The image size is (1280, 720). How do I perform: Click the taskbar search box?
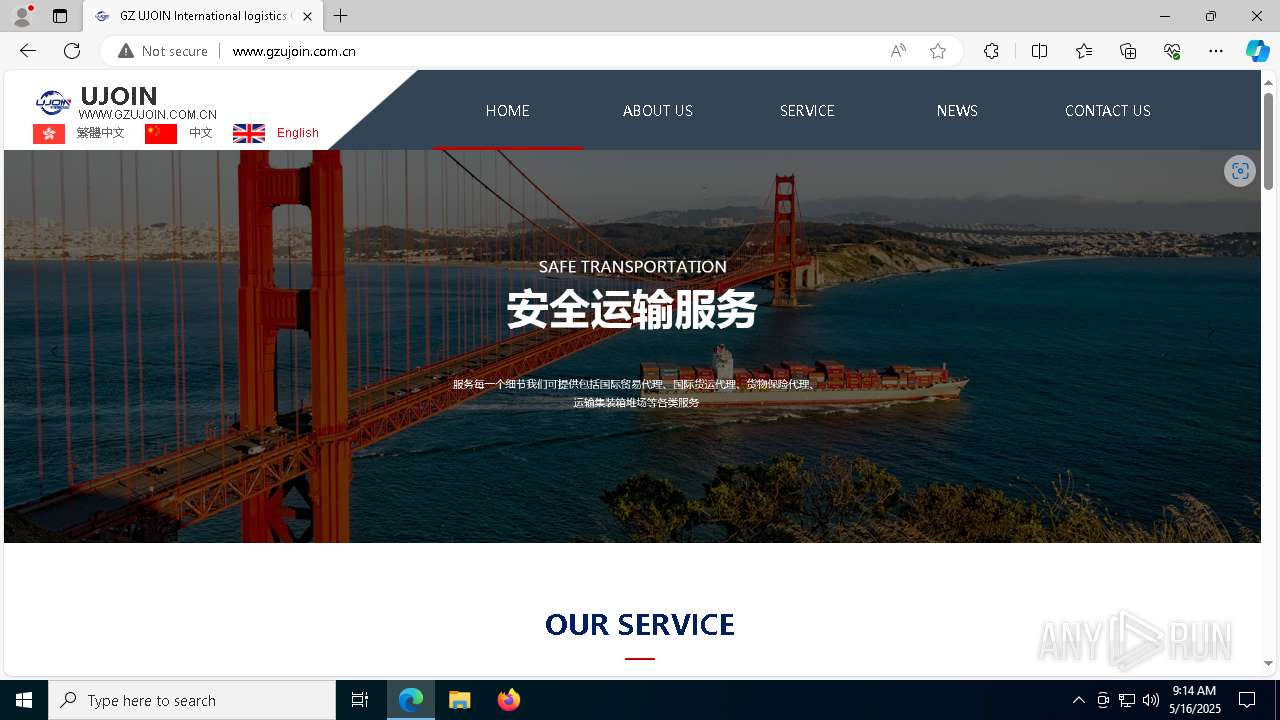point(192,700)
